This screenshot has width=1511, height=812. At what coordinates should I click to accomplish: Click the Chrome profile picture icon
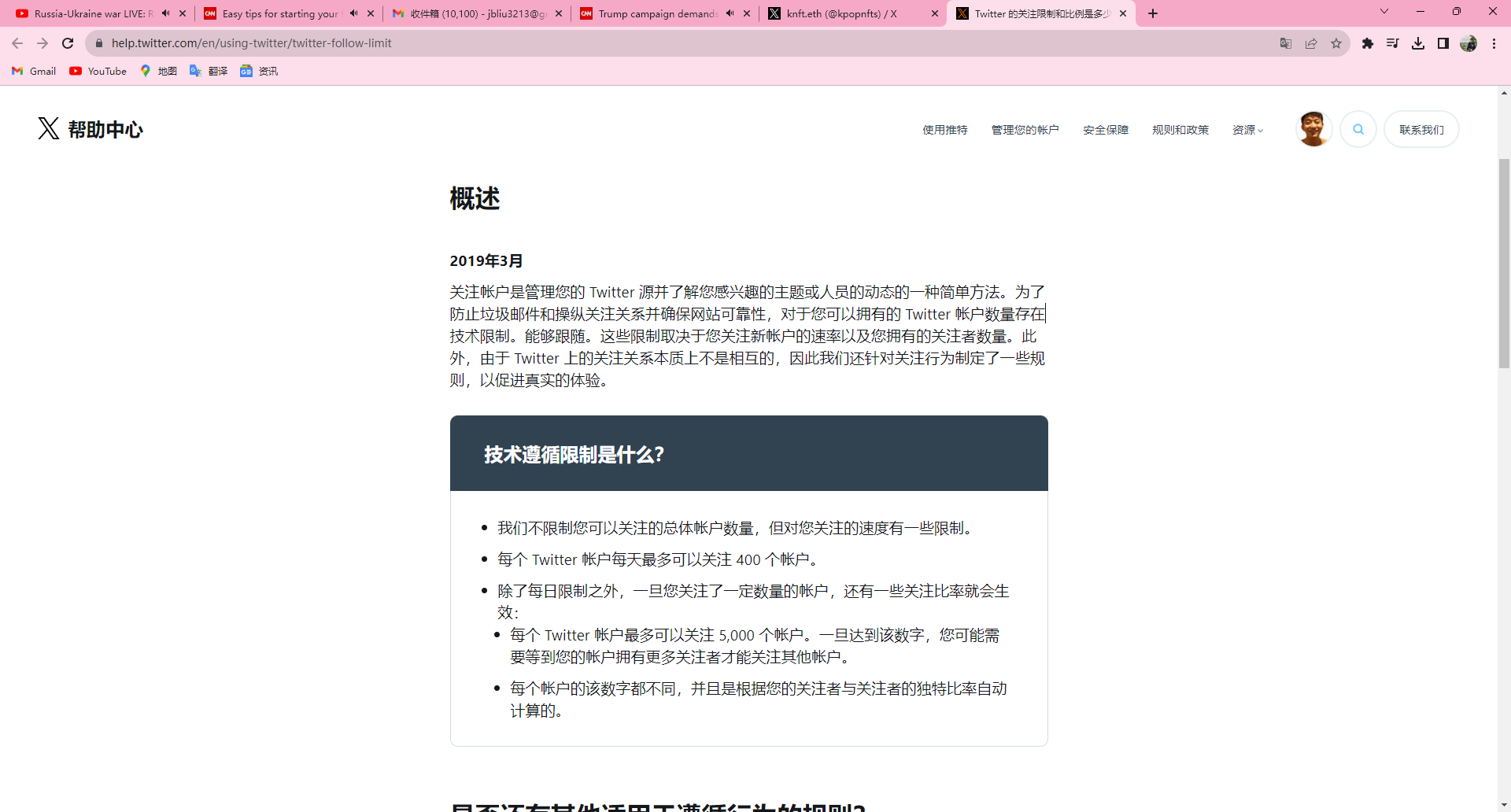[x=1469, y=43]
